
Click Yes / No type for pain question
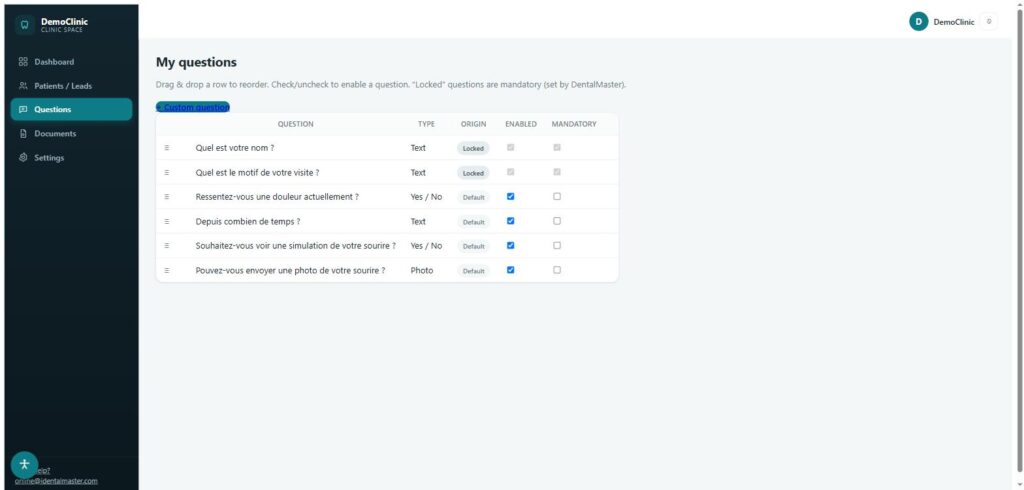426,197
